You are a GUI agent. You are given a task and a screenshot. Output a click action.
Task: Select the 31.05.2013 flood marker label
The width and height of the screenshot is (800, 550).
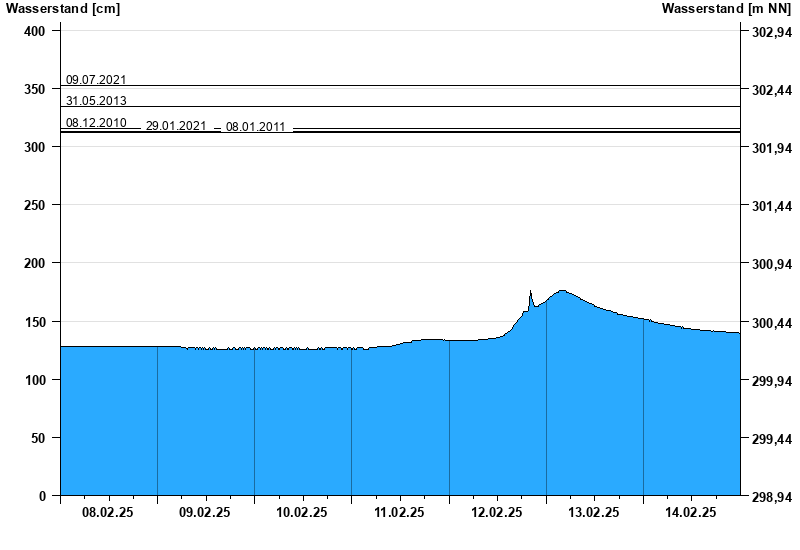(x=96, y=101)
